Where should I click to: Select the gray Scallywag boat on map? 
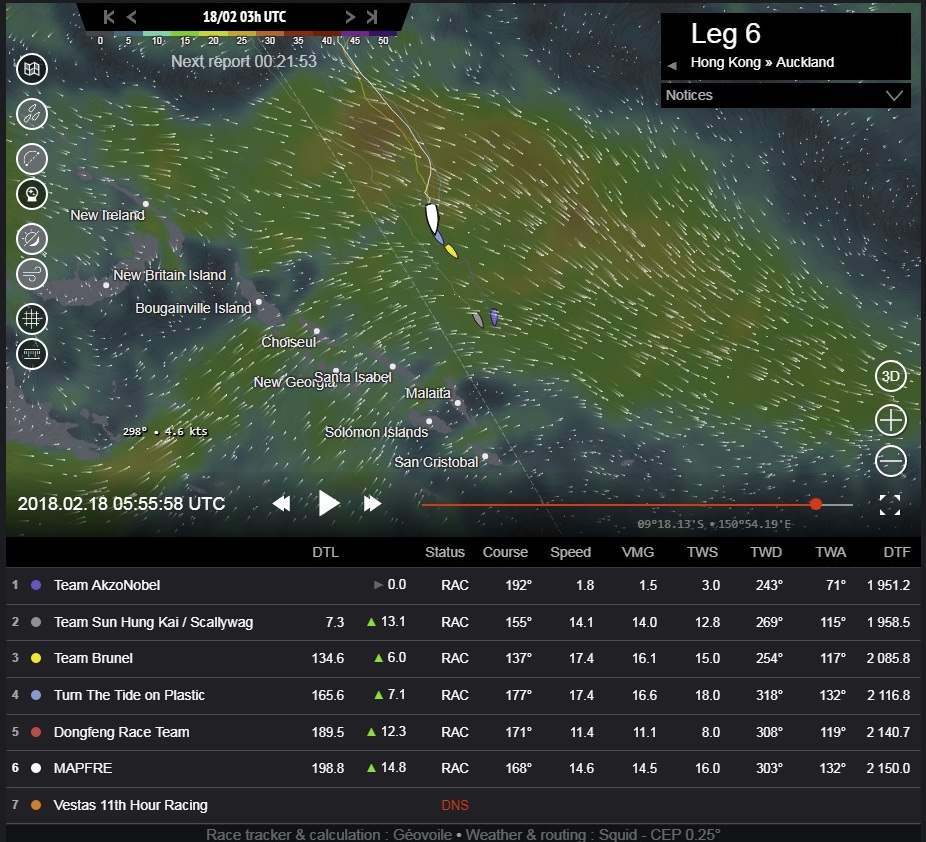coord(478,319)
